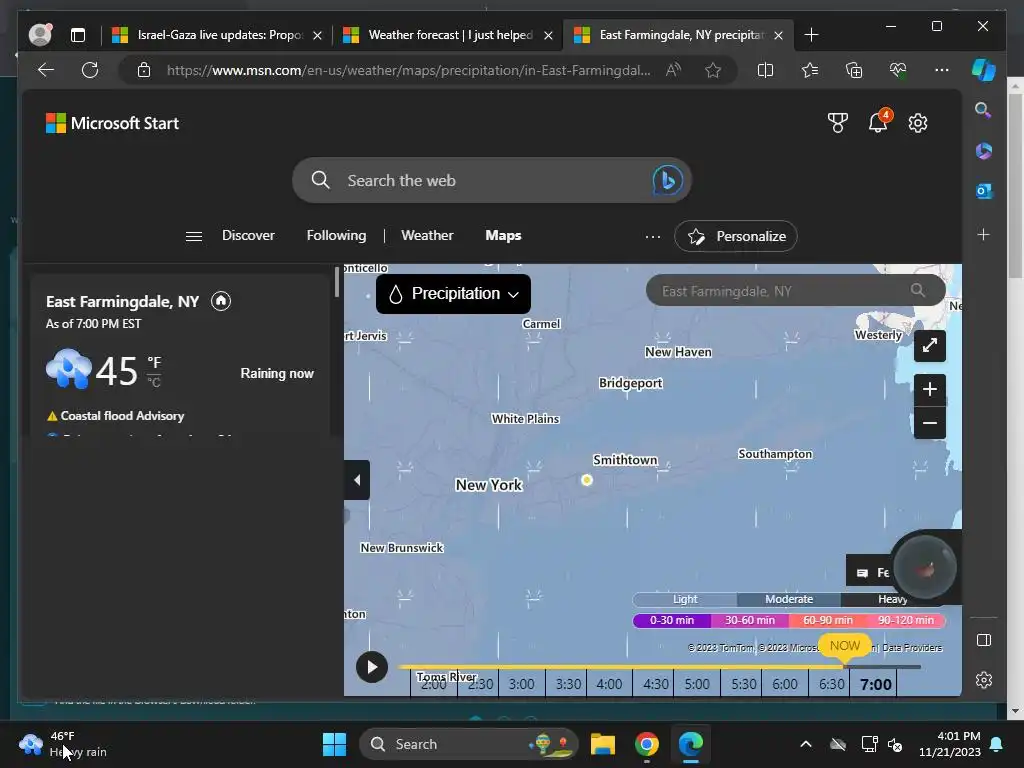Open Edge sidebar settings gear
1024x768 pixels.
click(984, 680)
